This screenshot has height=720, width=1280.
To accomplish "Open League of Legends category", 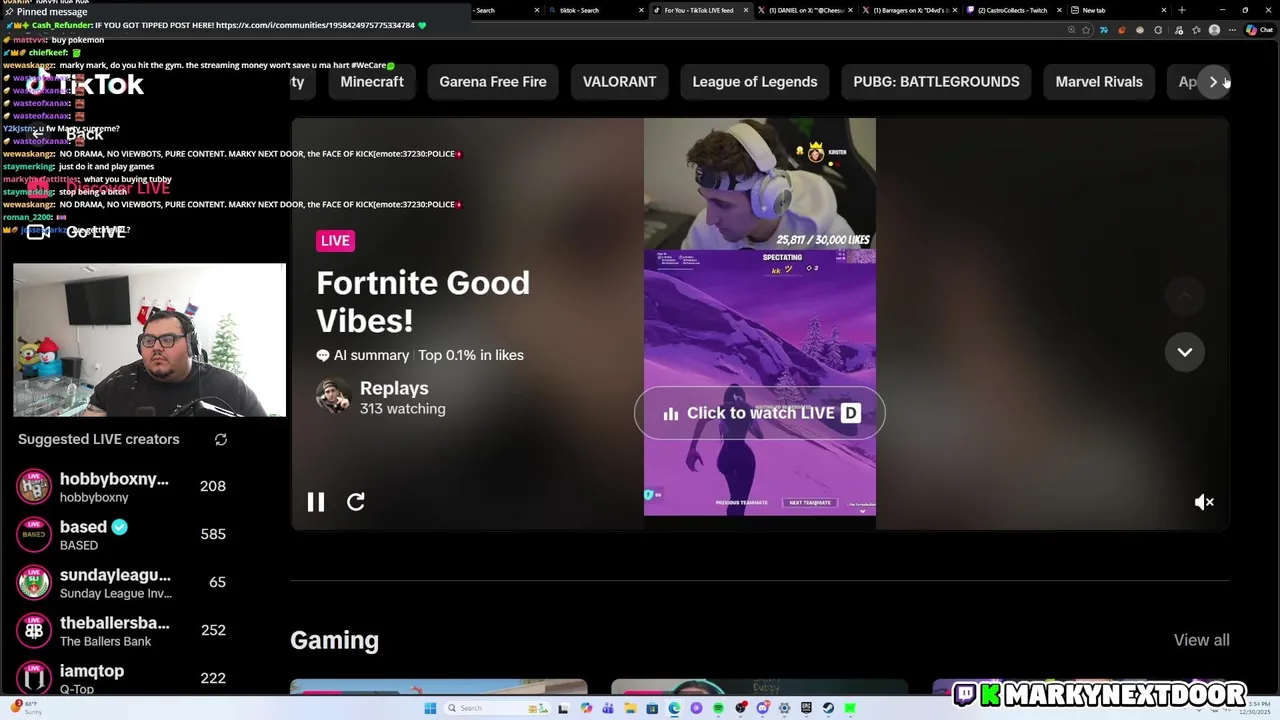I will pos(755,82).
